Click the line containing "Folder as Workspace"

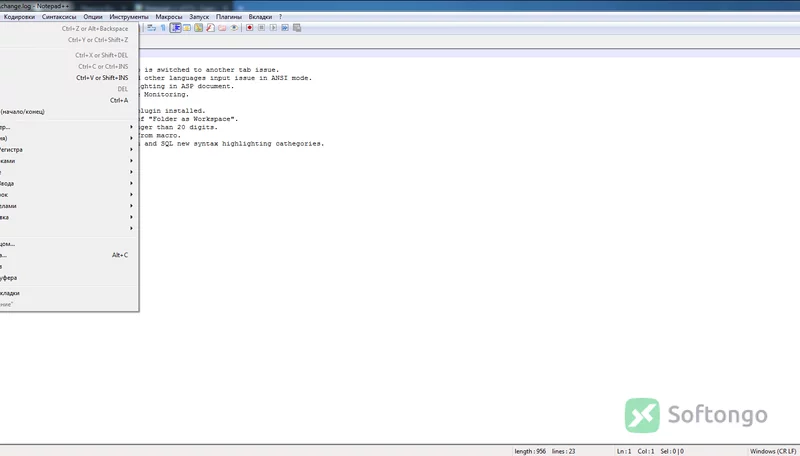point(189,119)
